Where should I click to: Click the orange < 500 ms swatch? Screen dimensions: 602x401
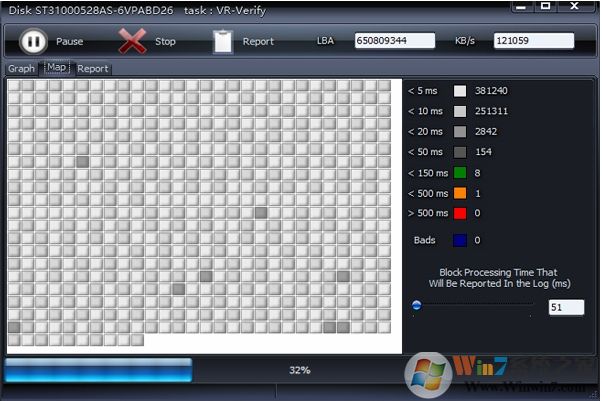(x=460, y=193)
